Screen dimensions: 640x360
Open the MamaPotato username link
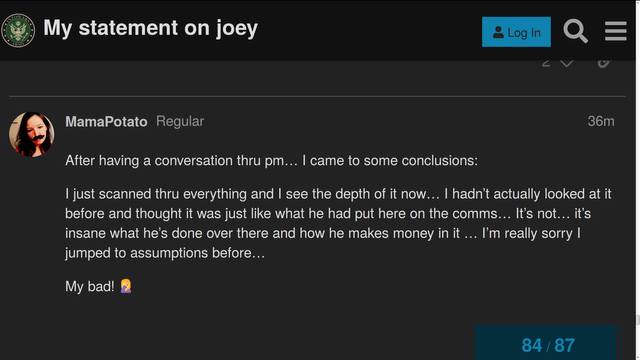point(106,122)
